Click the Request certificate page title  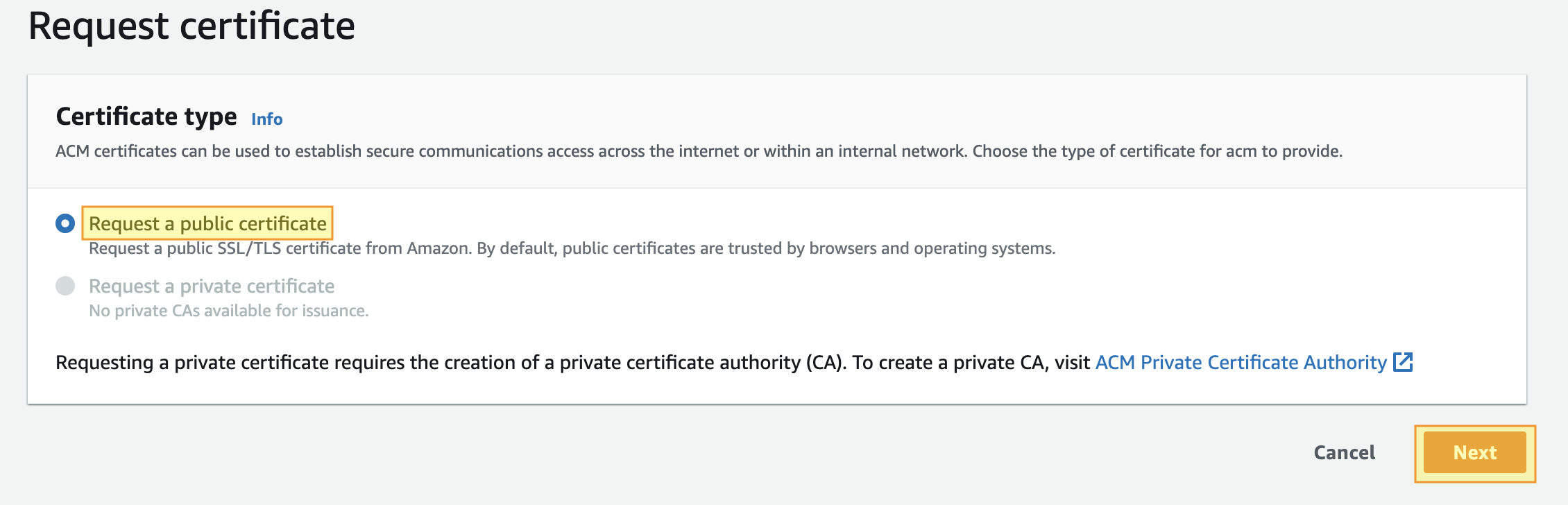tap(191, 26)
